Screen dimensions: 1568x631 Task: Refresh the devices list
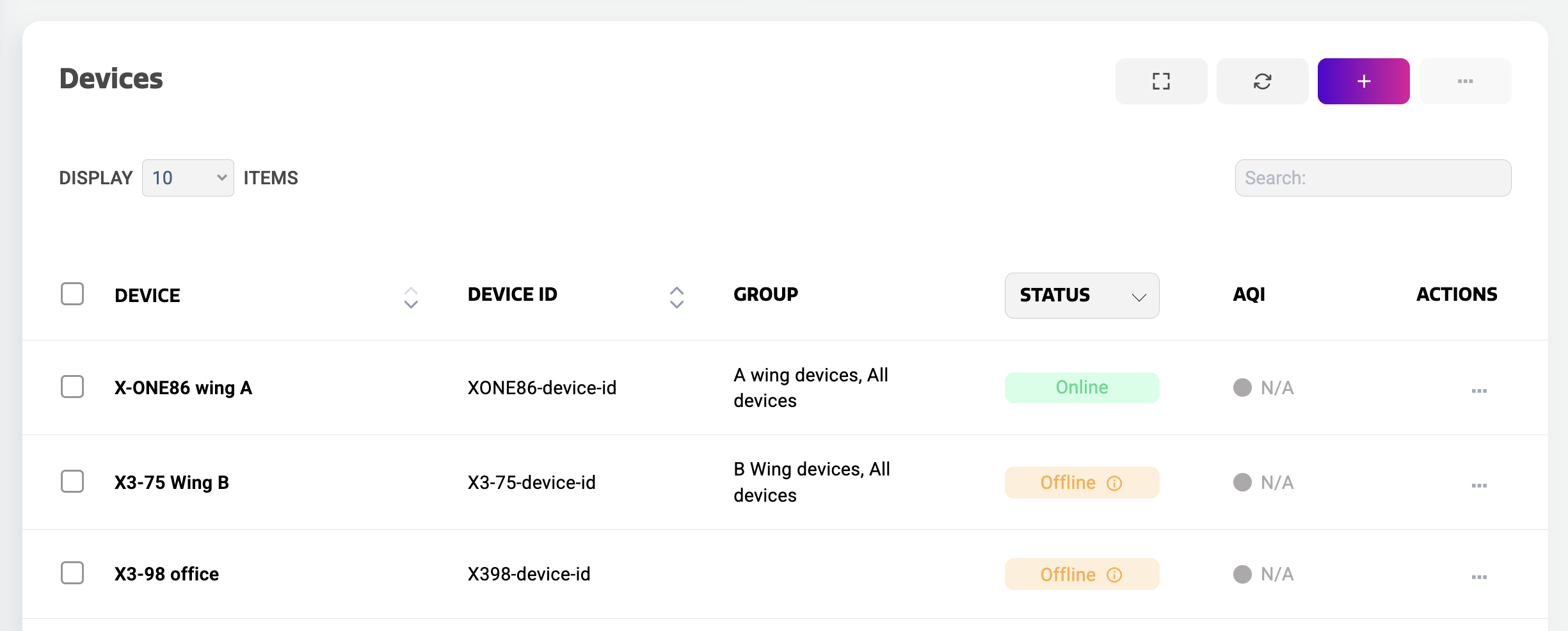1262,81
